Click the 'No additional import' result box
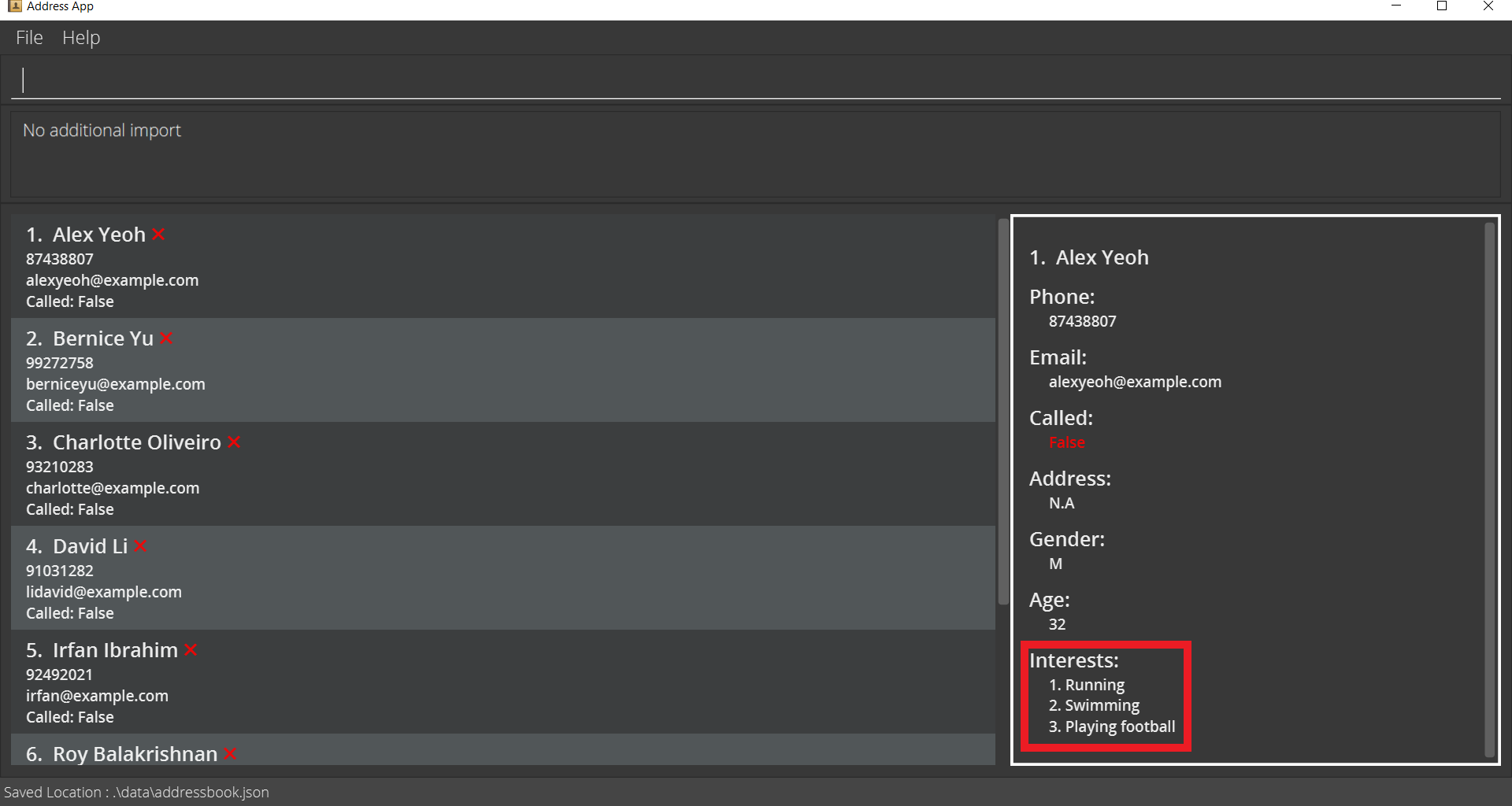Image resolution: width=1512 pixels, height=806 pixels. [x=754, y=153]
